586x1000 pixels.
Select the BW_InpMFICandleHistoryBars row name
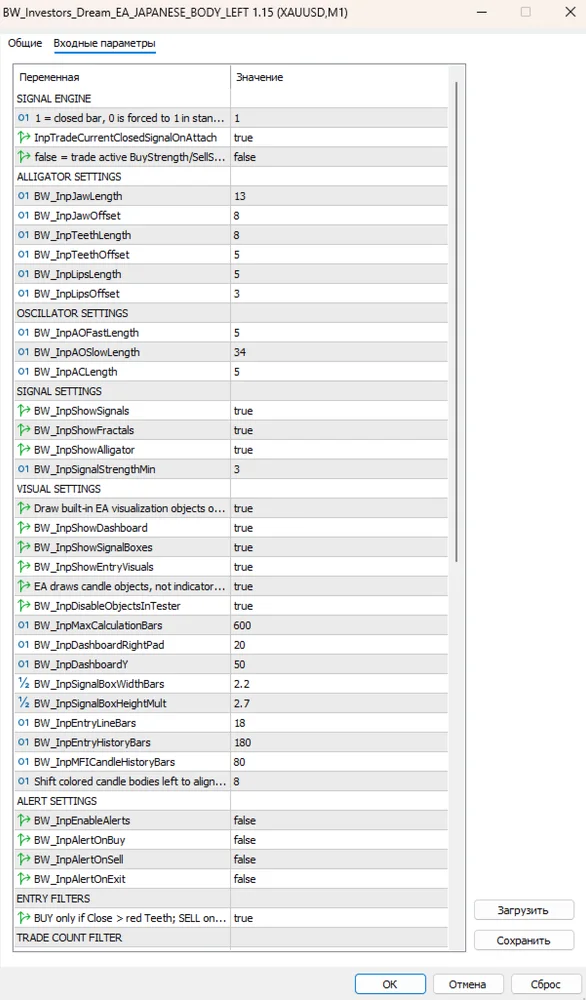pyautogui.click(x=105, y=762)
